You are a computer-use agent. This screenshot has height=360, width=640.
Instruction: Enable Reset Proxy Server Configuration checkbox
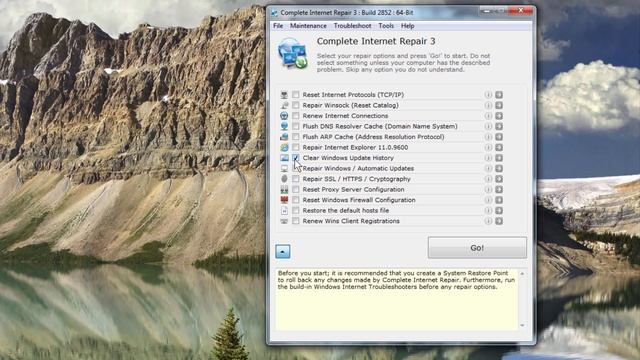[x=296, y=189]
